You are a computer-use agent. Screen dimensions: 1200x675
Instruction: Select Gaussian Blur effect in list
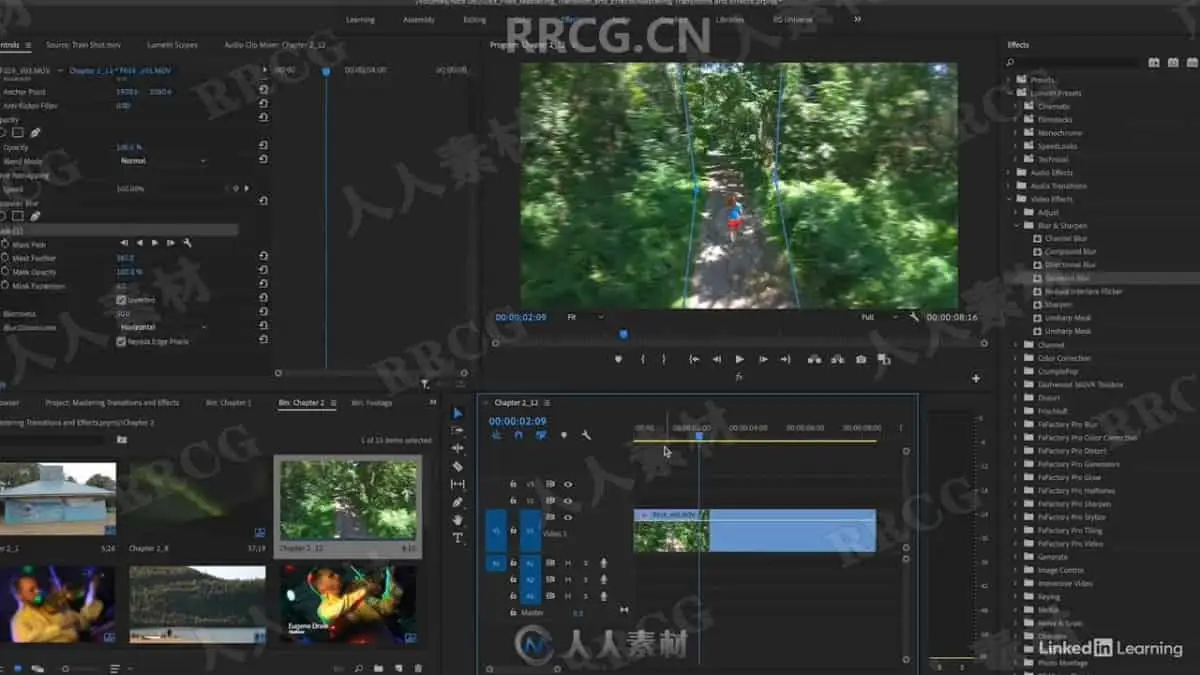(x=1067, y=278)
